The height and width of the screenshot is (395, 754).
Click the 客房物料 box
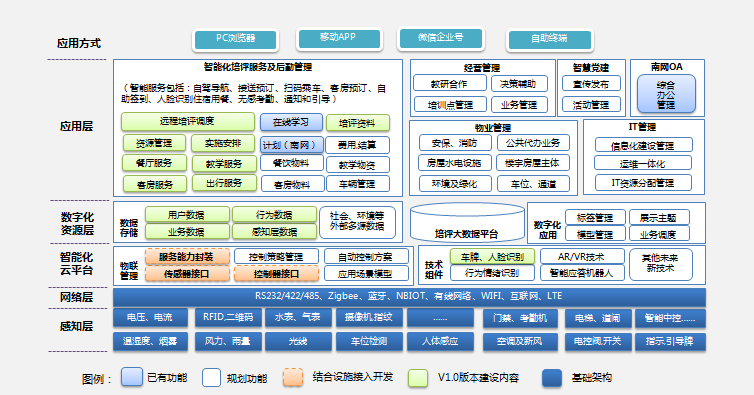click(x=292, y=184)
